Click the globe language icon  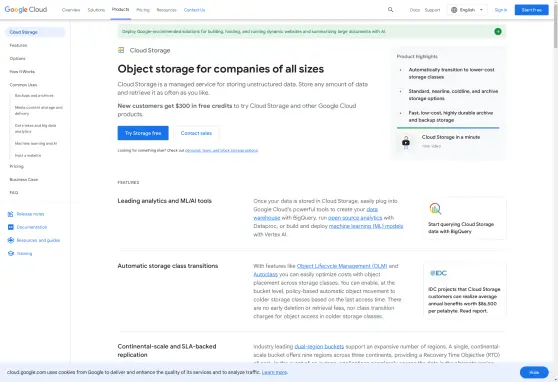(454, 10)
